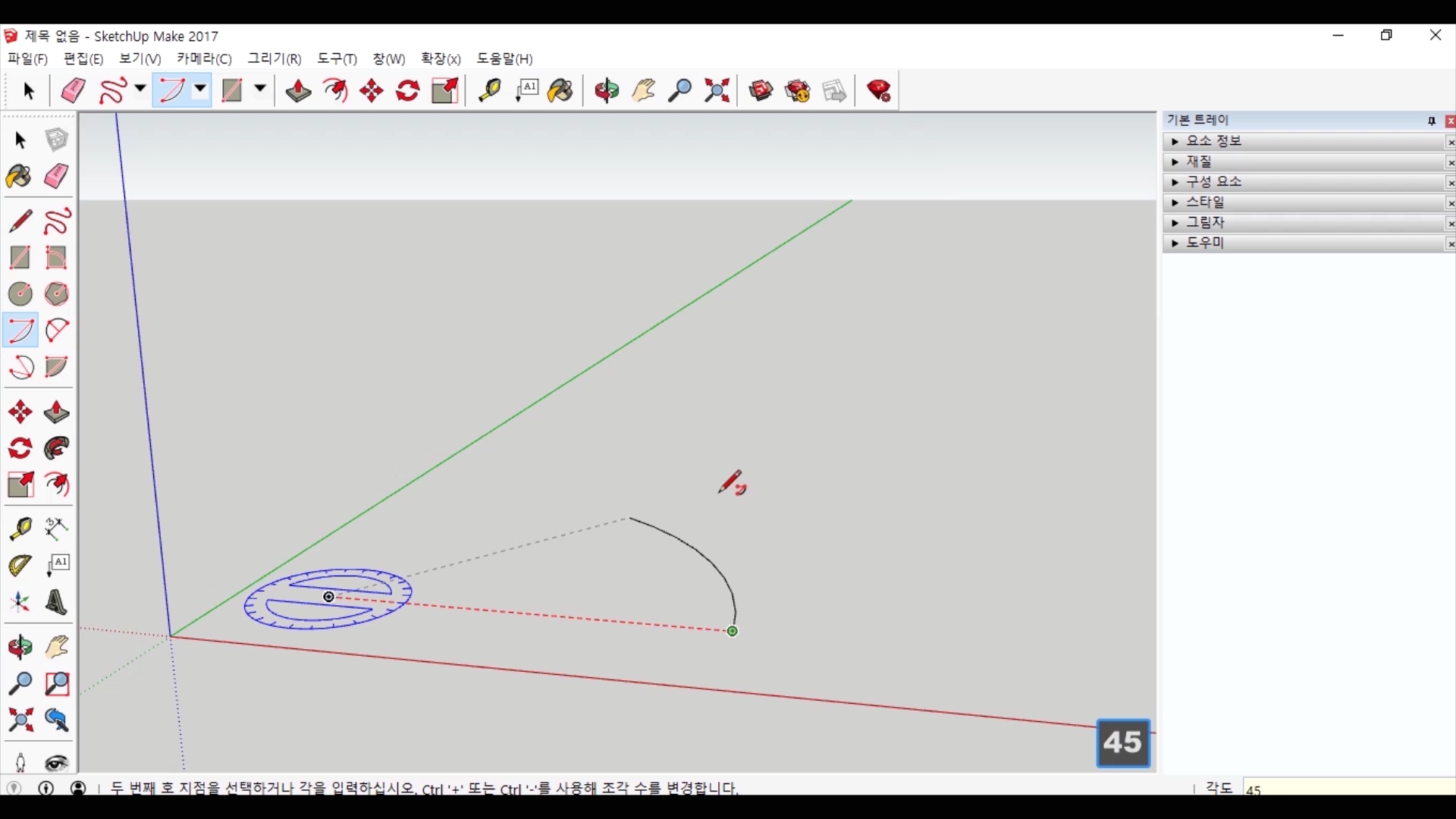This screenshot has width=1456, height=819.
Task: Select the Protractor tool in left toolbar
Action: coord(20,566)
